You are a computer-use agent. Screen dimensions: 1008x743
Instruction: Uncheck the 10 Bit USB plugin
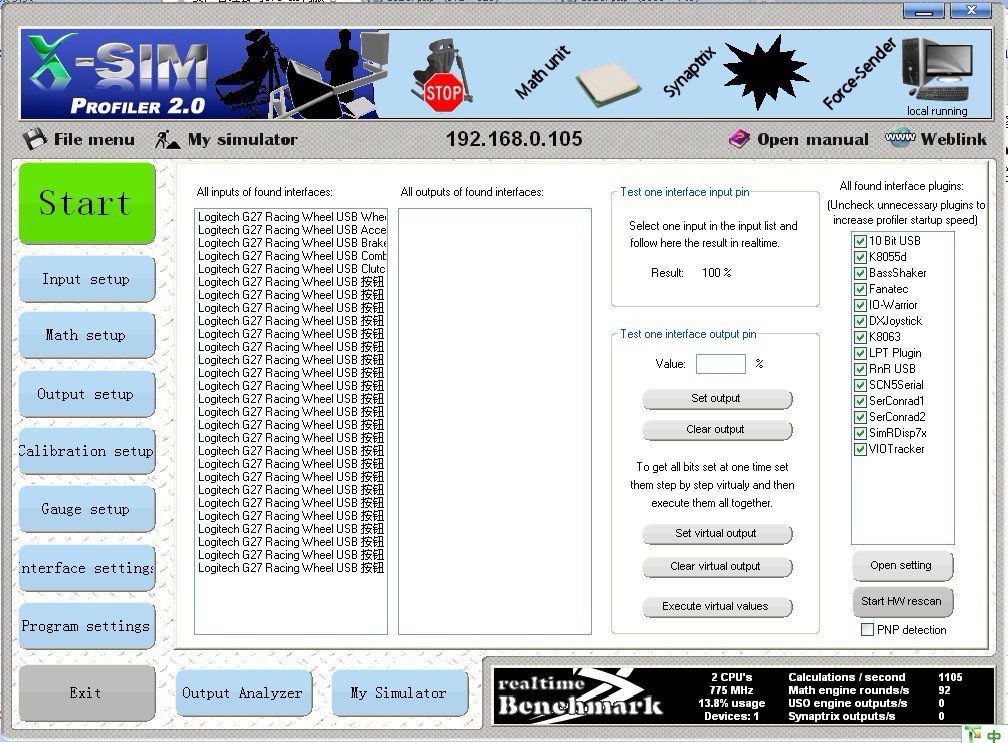(860, 241)
